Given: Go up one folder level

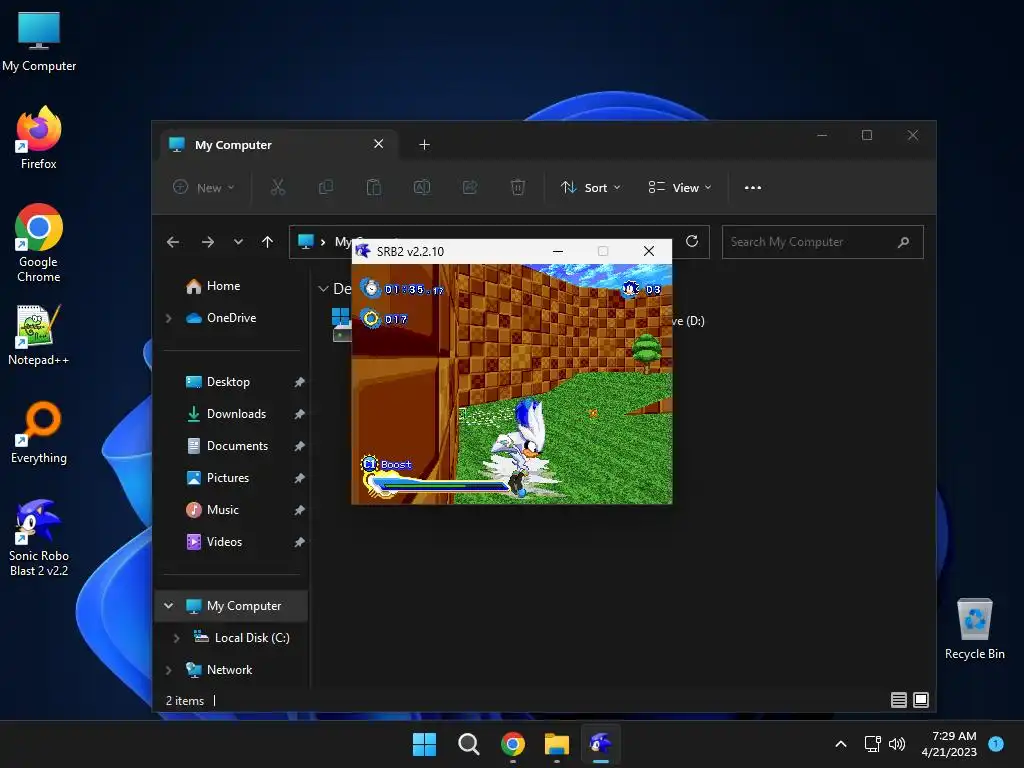Looking at the screenshot, I should click(x=267, y=242).
